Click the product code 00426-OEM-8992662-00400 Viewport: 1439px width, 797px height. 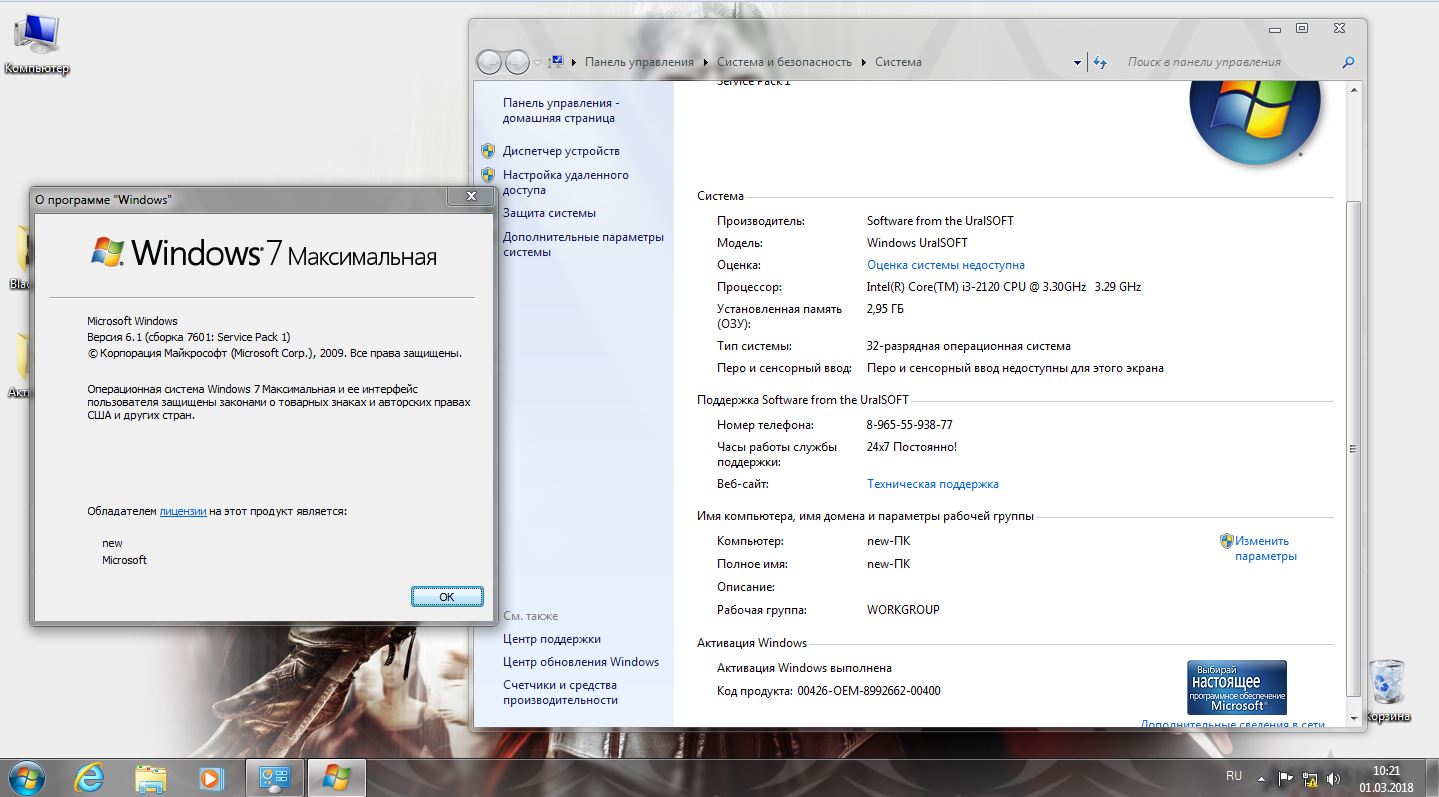click(x=869, y=691)
